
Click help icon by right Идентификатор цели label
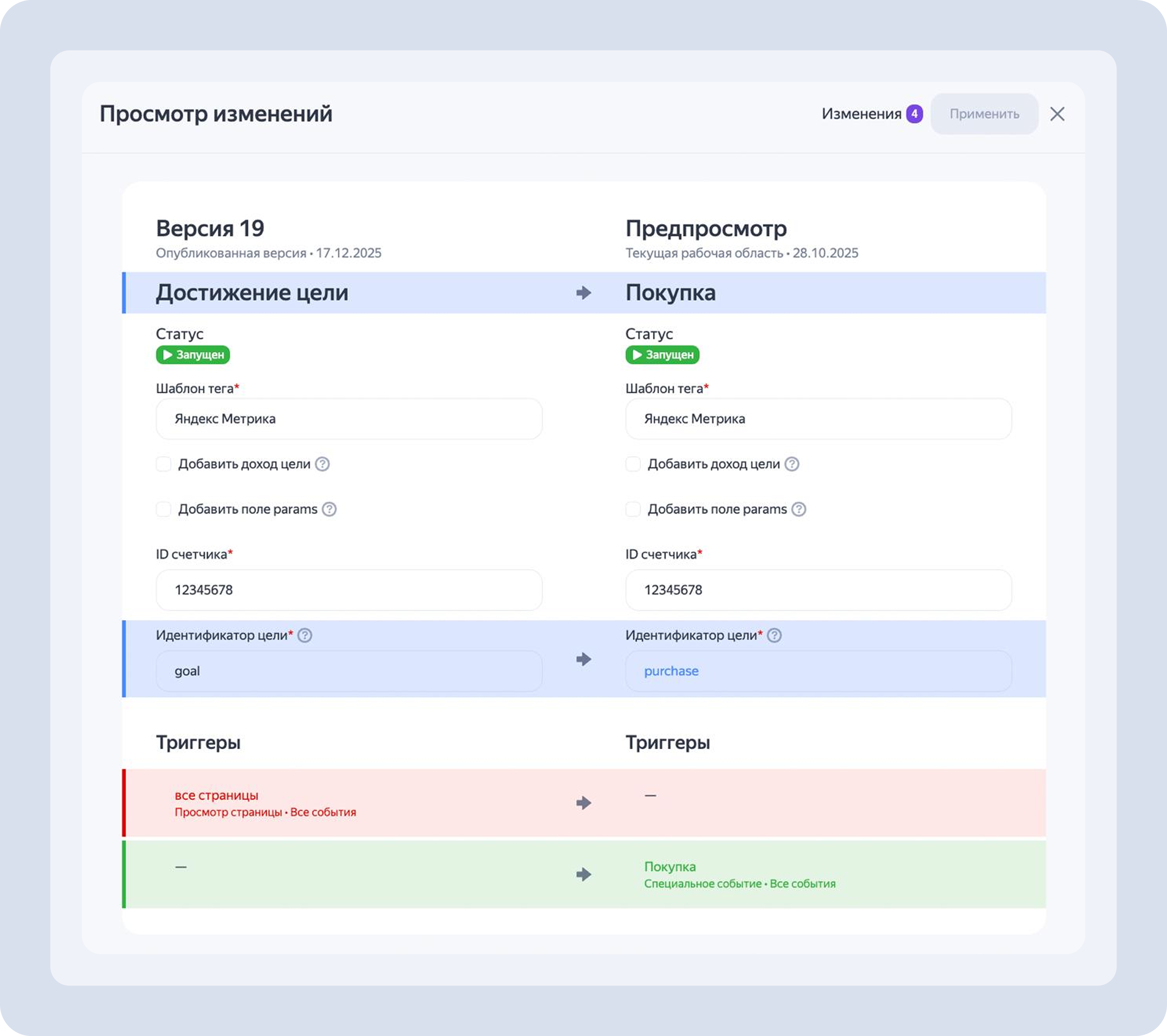point(774,635)
